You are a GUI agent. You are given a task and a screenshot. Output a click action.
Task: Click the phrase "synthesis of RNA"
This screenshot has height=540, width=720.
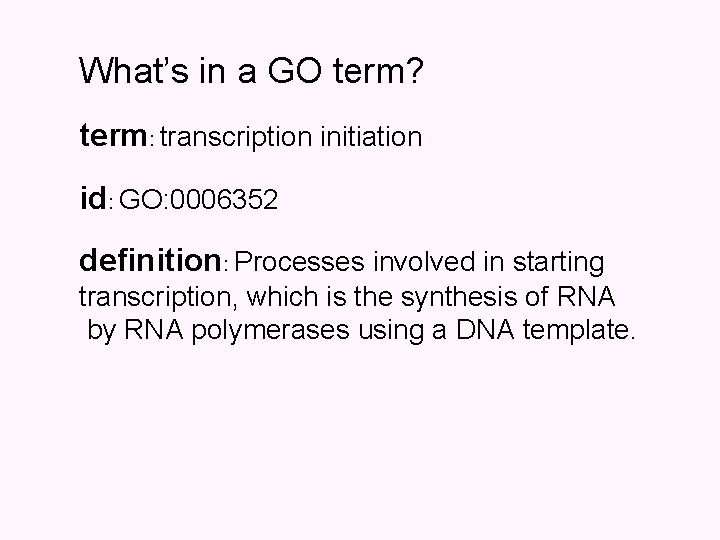click(508, 297)
